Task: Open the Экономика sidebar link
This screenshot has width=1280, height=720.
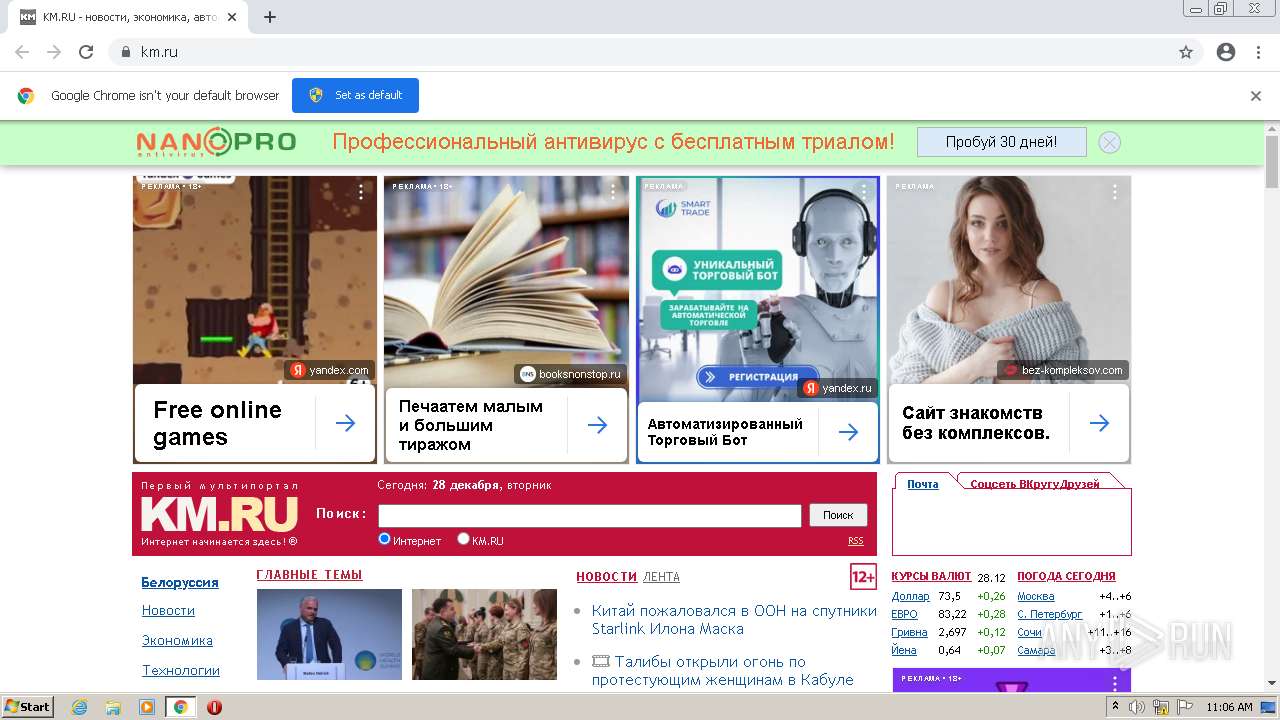Action: coord(177,640)
